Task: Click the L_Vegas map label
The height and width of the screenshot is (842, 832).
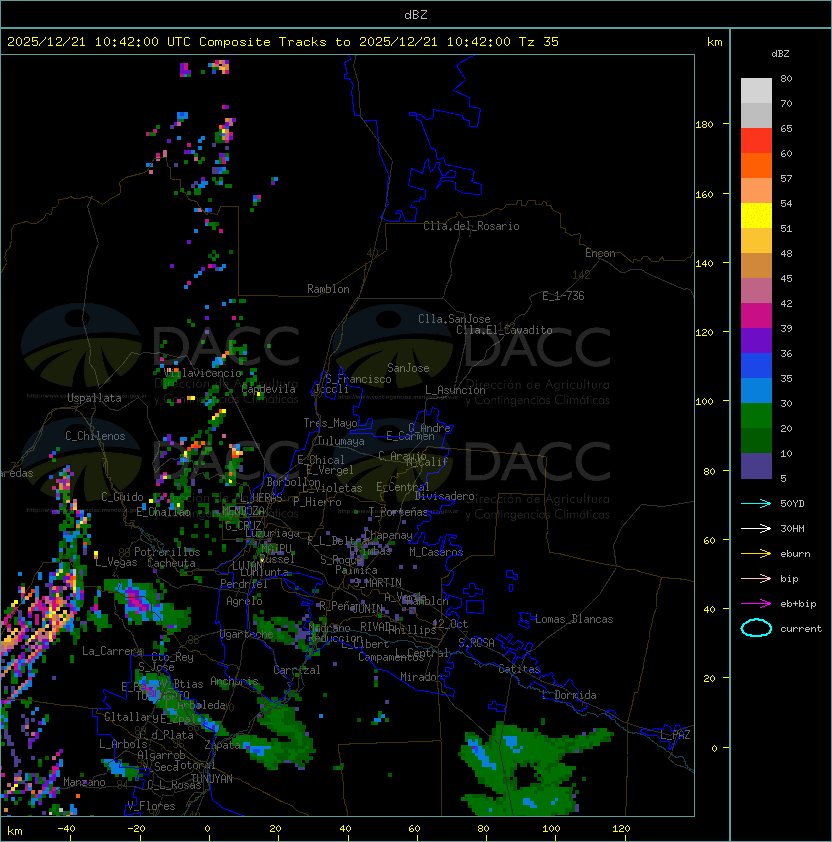Action: (x=116, y=562)
